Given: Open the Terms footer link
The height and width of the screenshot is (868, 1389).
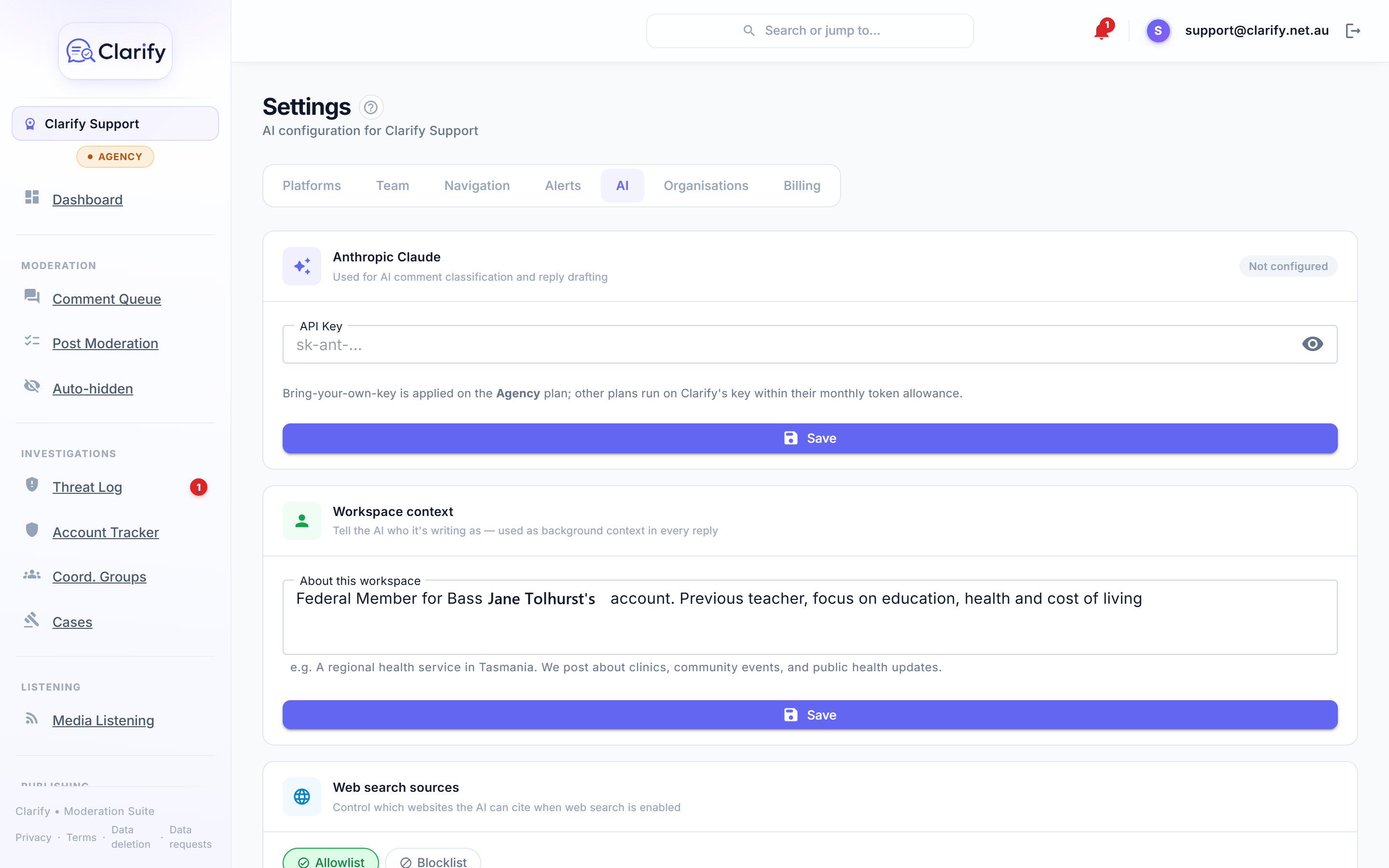Looking at the screenshot, I should coord(82,838).
